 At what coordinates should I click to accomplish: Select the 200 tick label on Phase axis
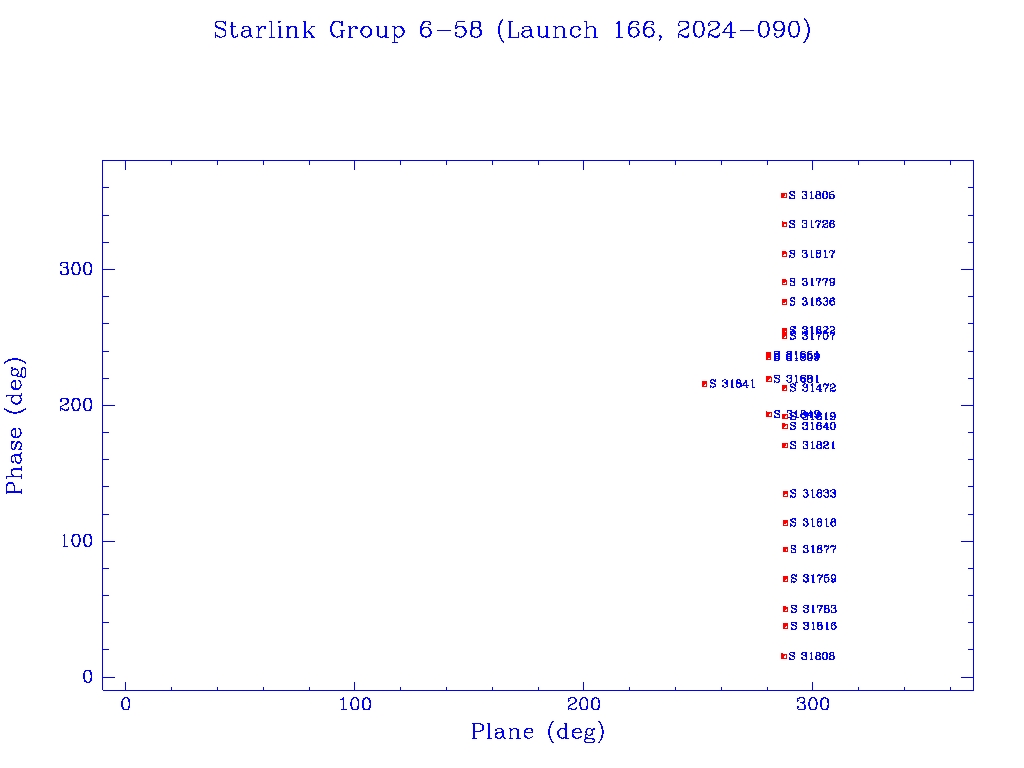[76, 405]
